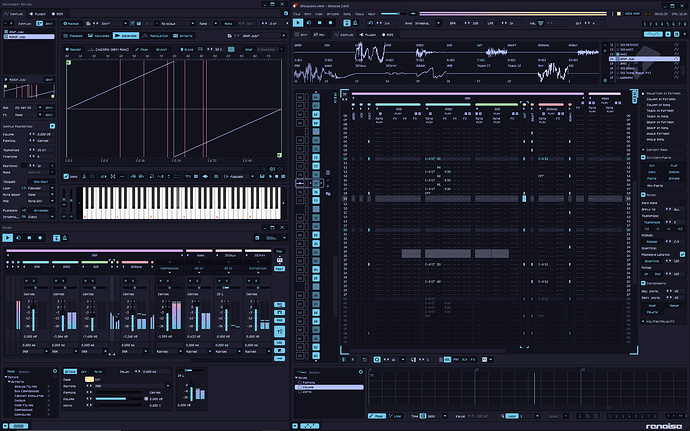Image resolution: width=690 pixels, height=431 pixels.
Task: Click the Panning slider in track device panel
Action: click(x=119, y=392)
